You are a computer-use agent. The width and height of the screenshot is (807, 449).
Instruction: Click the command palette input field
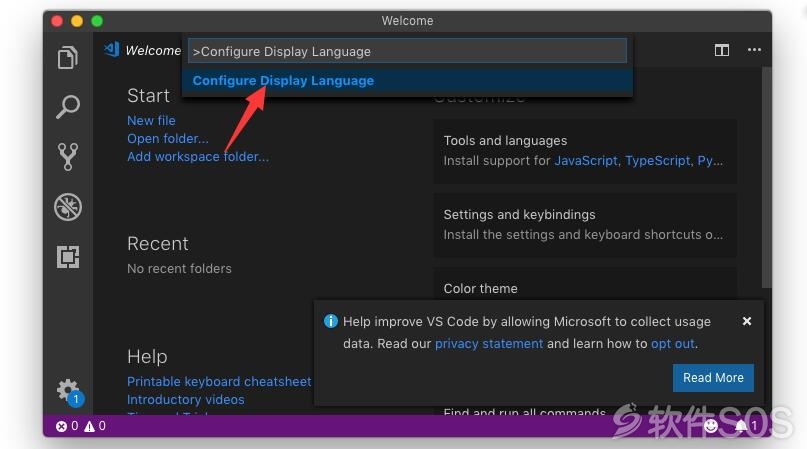tap(407, 51)
